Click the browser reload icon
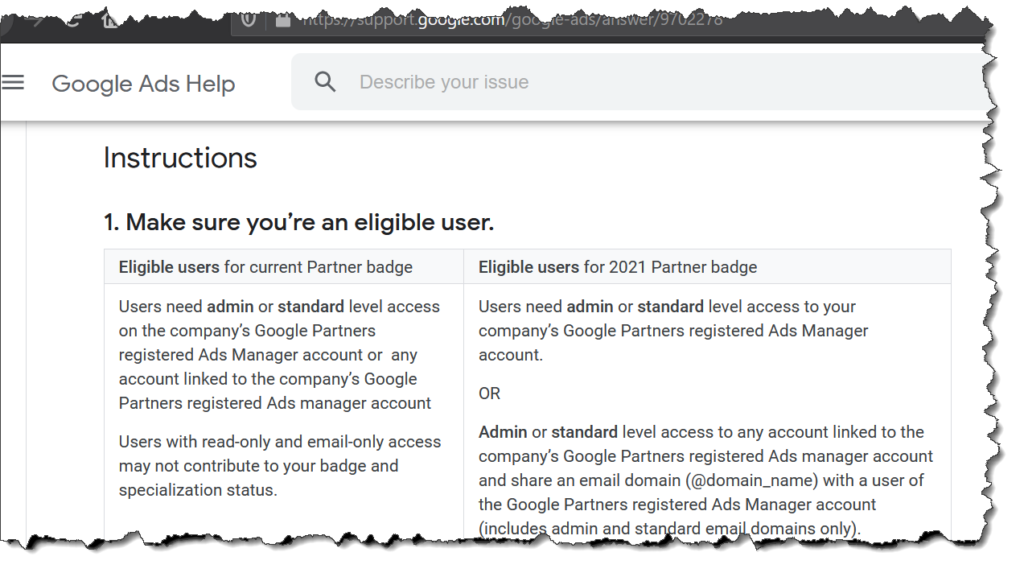Image resolution: width=1024 pixels, height=581 pixels. [73, 22]
